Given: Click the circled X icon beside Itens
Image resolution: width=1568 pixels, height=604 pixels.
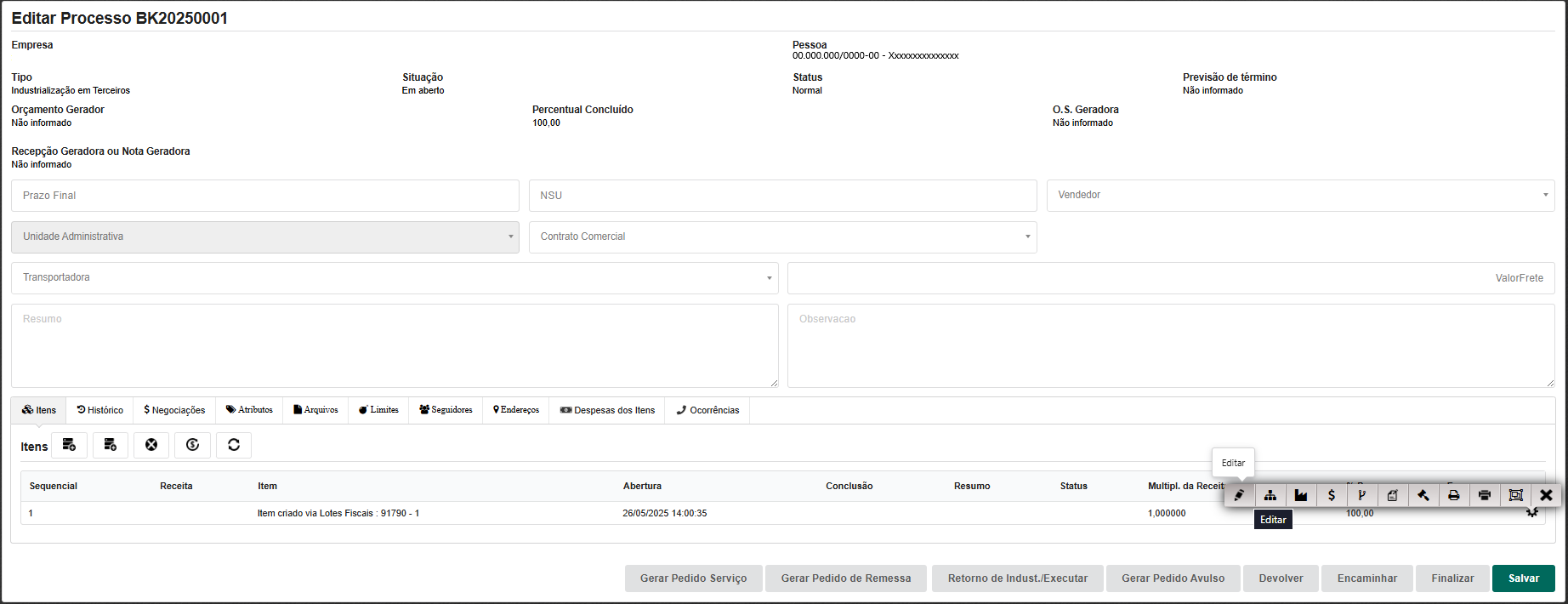Looking at the screenshot, I should click(151, 445).
